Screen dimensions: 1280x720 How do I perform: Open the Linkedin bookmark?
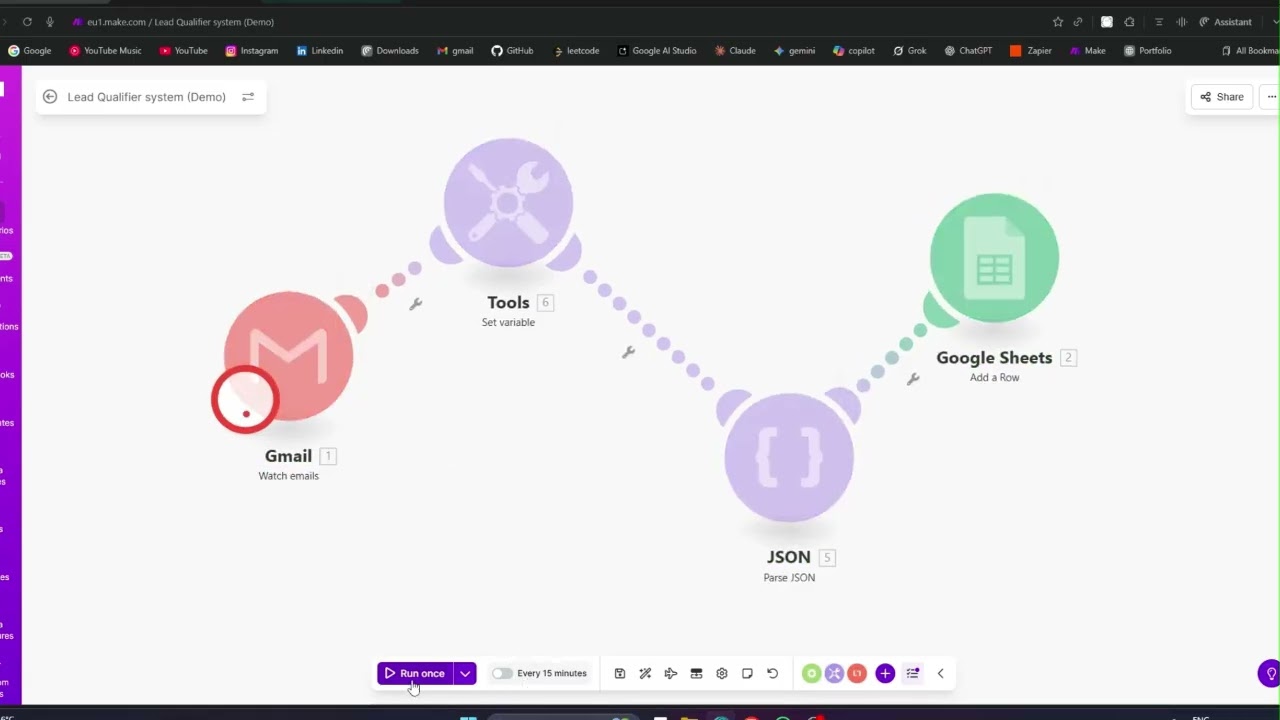(320, 51)
